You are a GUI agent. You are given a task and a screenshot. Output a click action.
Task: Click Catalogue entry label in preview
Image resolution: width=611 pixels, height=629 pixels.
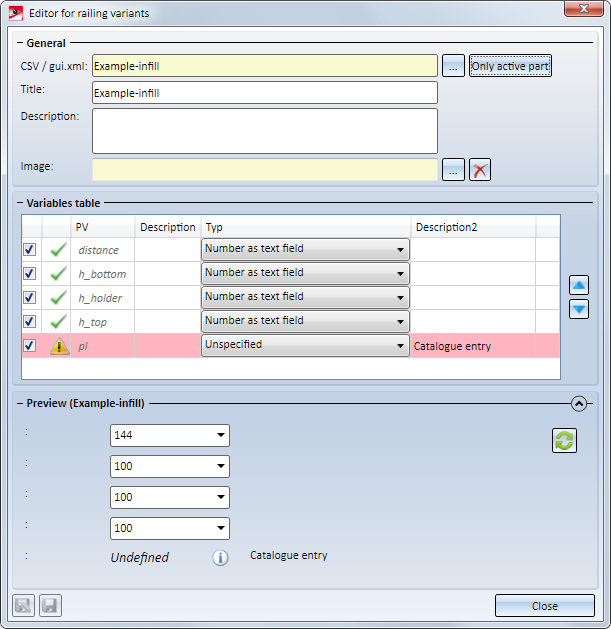[289, 555]
